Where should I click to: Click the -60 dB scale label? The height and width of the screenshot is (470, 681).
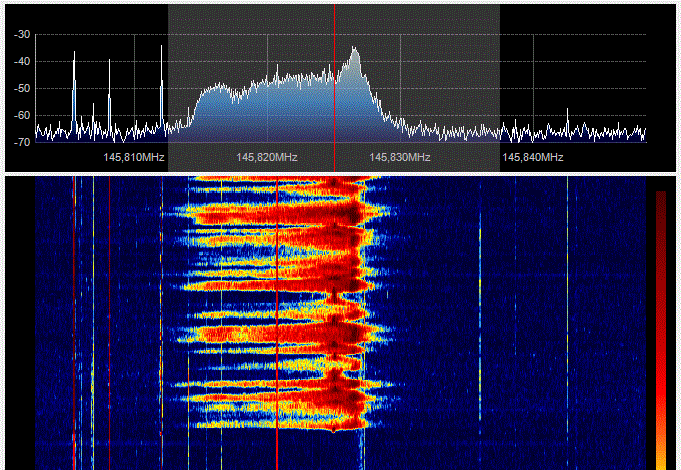22,116
